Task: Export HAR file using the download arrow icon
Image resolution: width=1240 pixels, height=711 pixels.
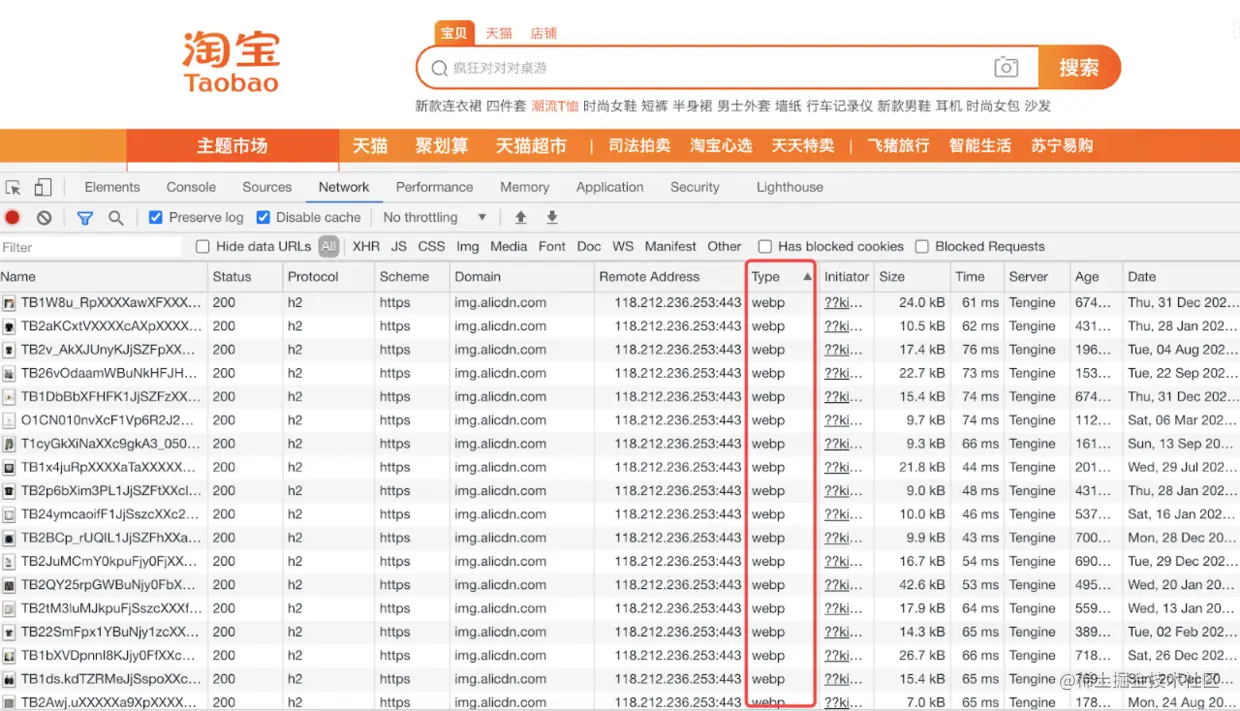Action: pos(551,217)
